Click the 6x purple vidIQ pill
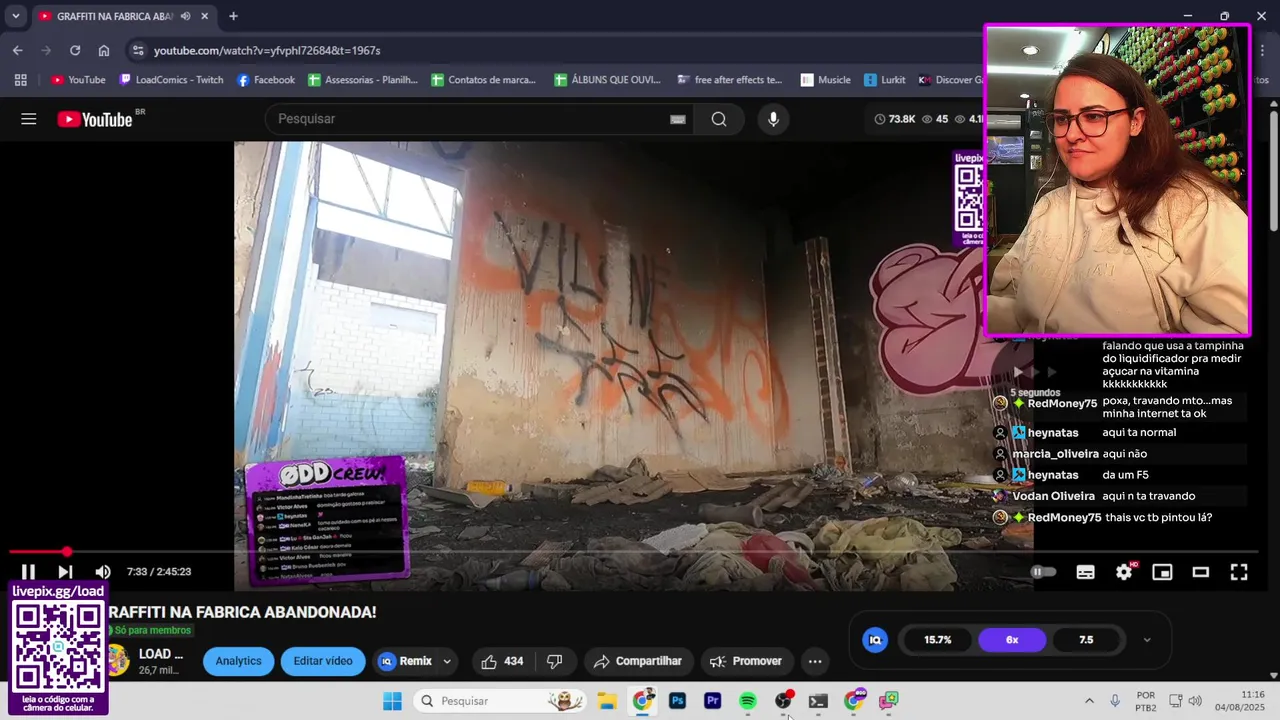The width and height of the screenshot is (1280, 720). [1012, 640]
